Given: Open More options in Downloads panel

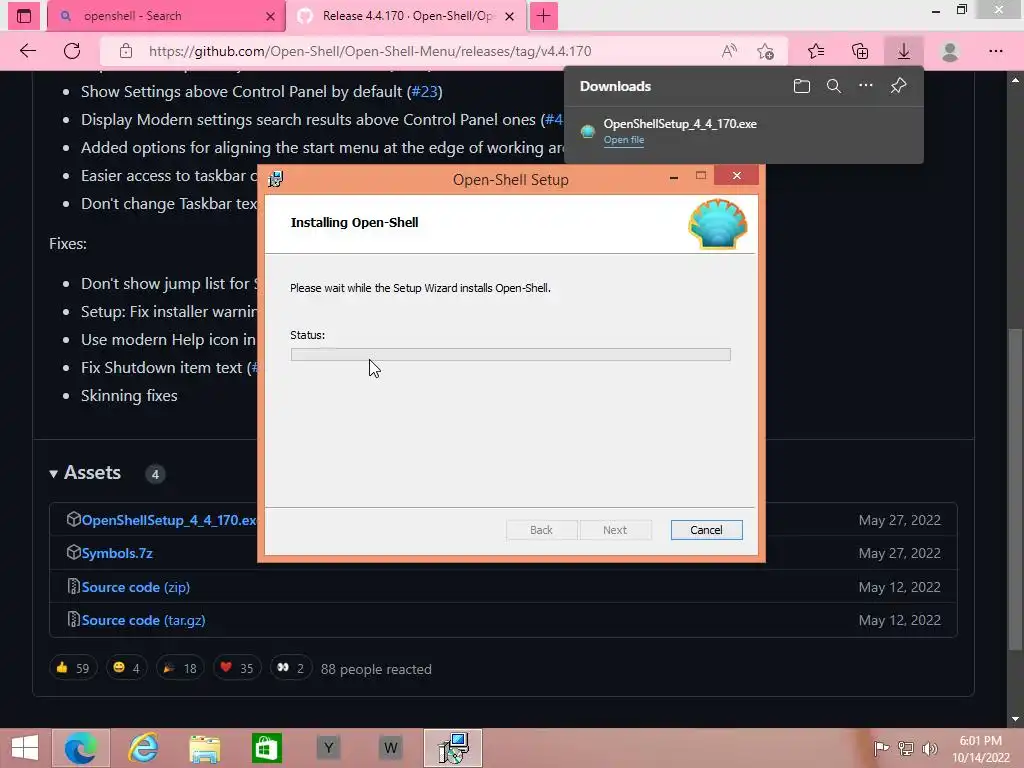Looking at the screenshot, I should tap(865, 86).
